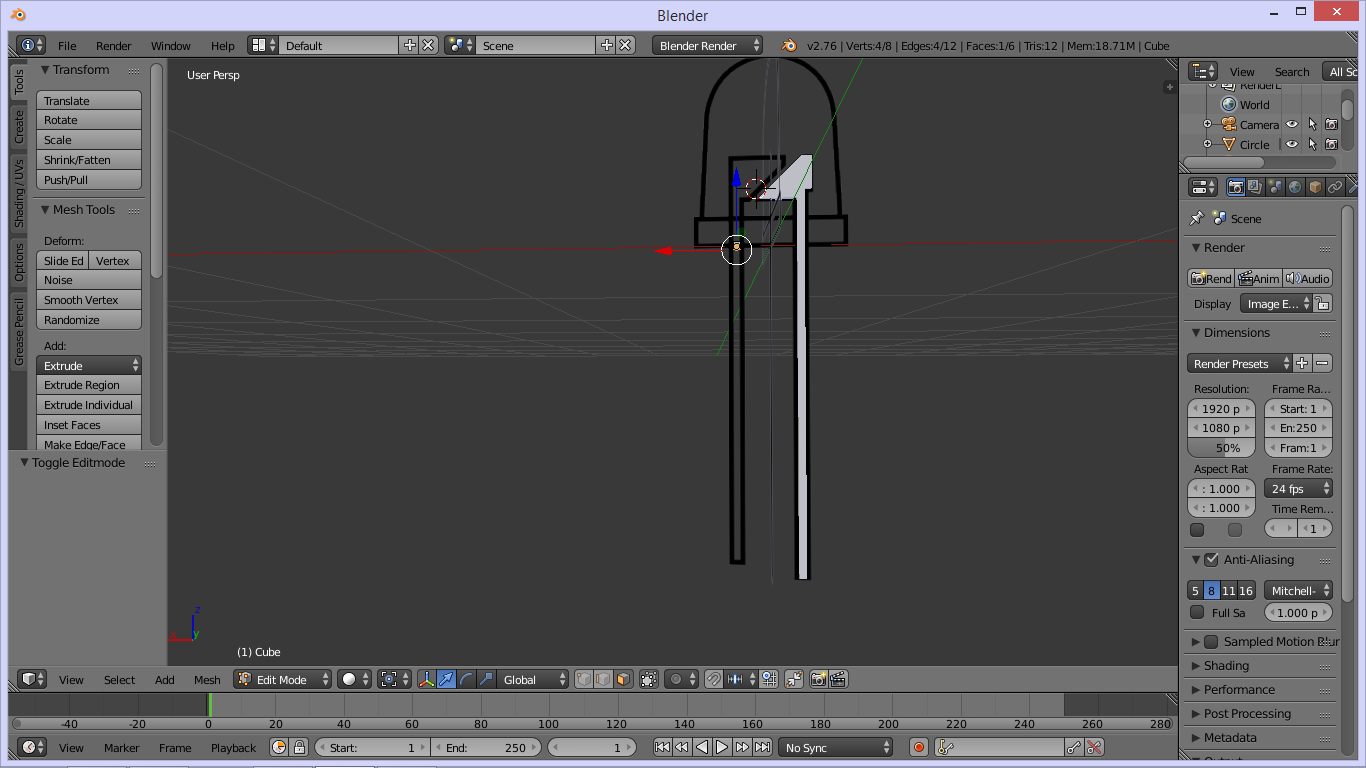The image size is (1366, 768).
Task: Toggle Circle renderability camera icon
Action: click(1331, 144)
